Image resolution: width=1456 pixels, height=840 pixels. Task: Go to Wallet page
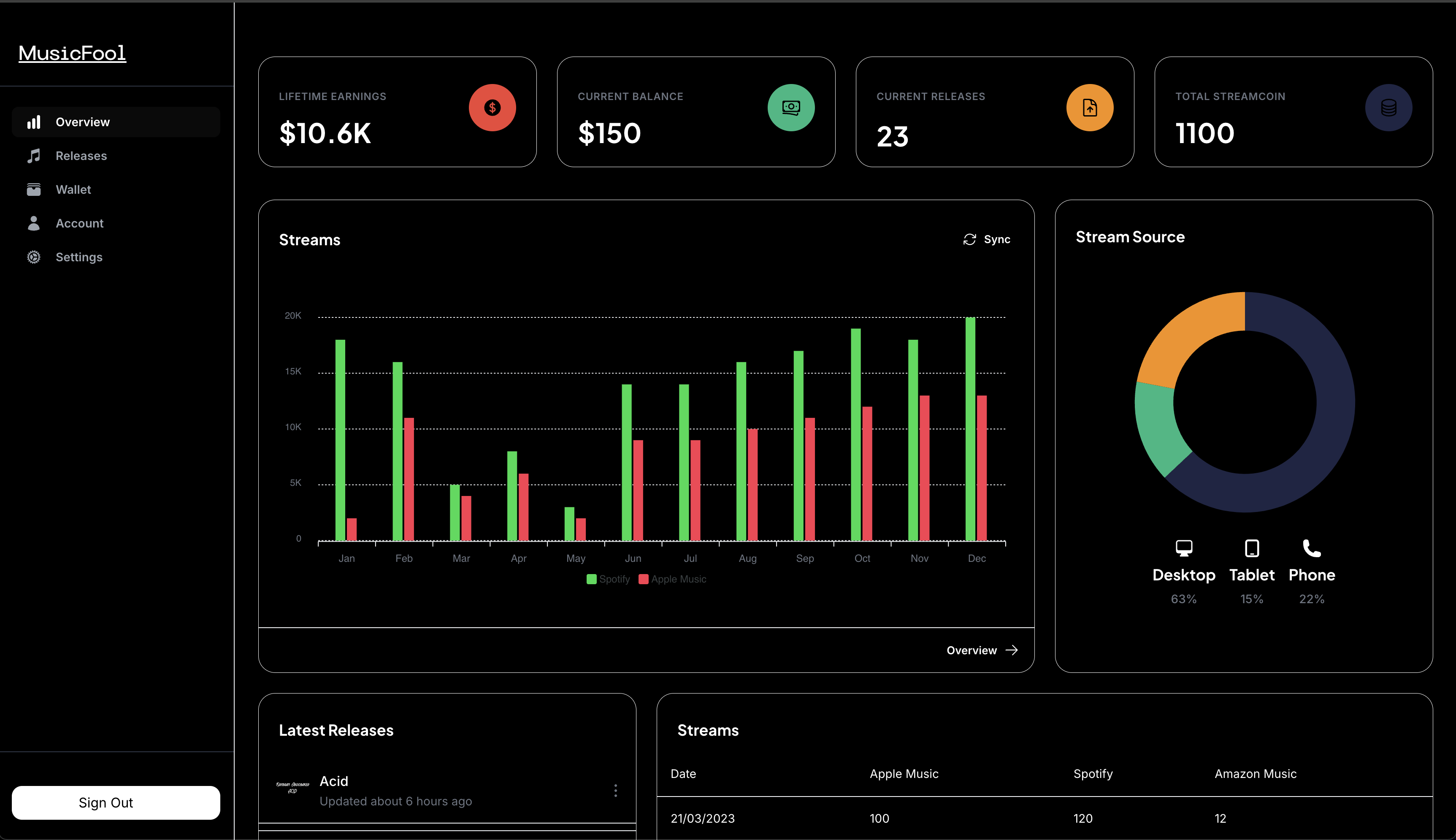click(73, 190)
